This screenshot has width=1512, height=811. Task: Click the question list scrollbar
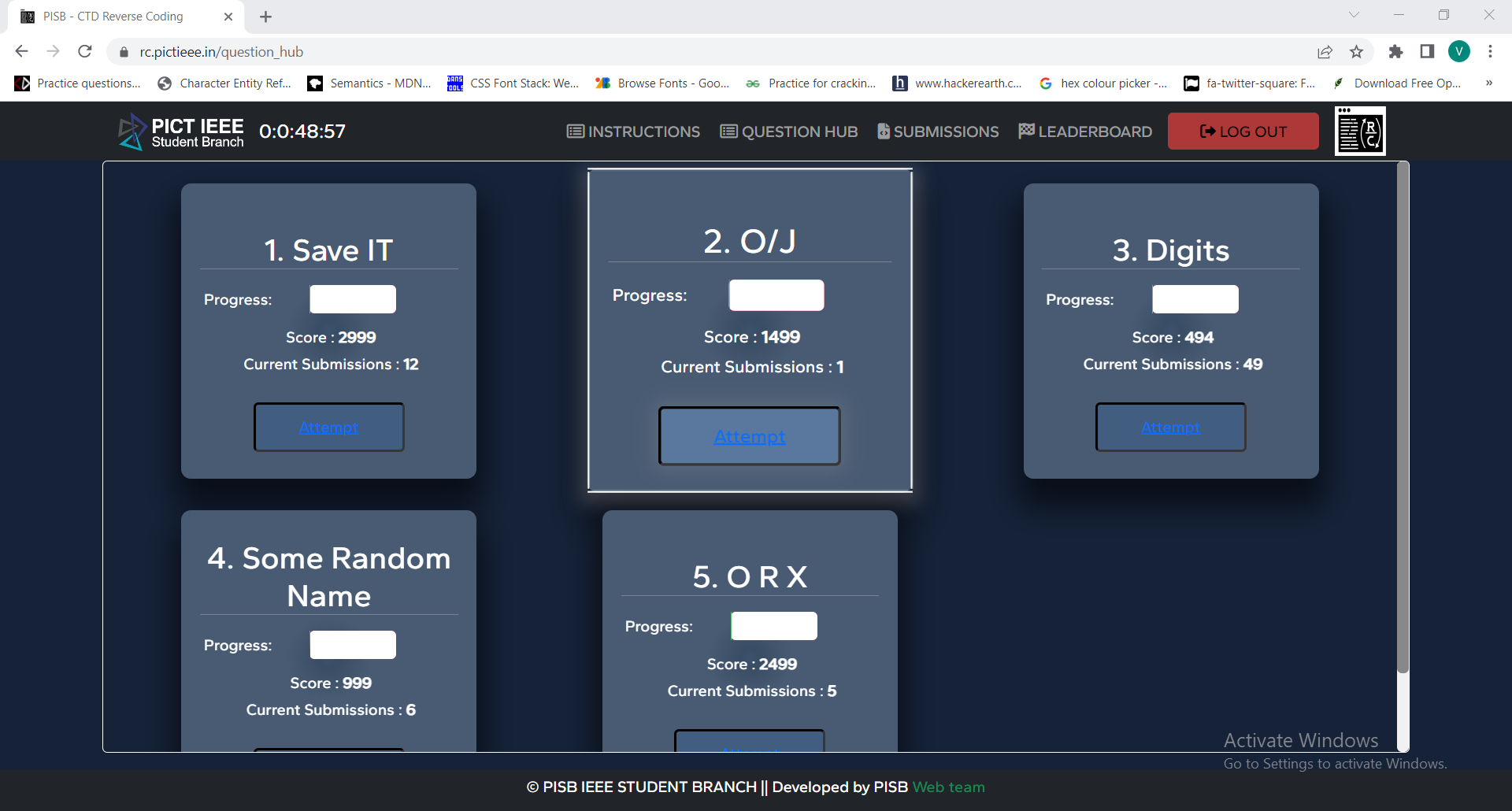click(1403, 417)
